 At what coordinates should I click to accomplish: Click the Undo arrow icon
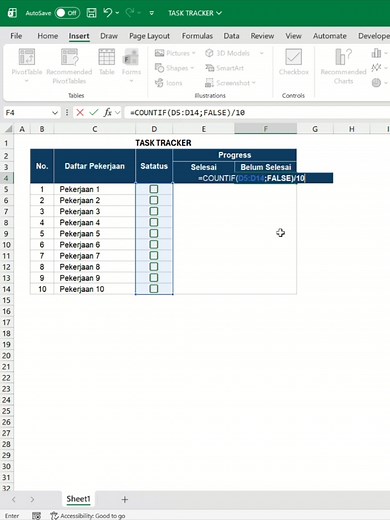pos(108,13)
